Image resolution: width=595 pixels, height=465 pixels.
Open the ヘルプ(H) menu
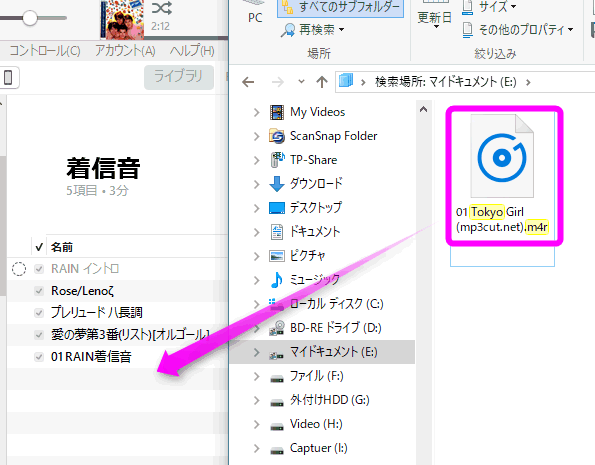click(192, 50)
